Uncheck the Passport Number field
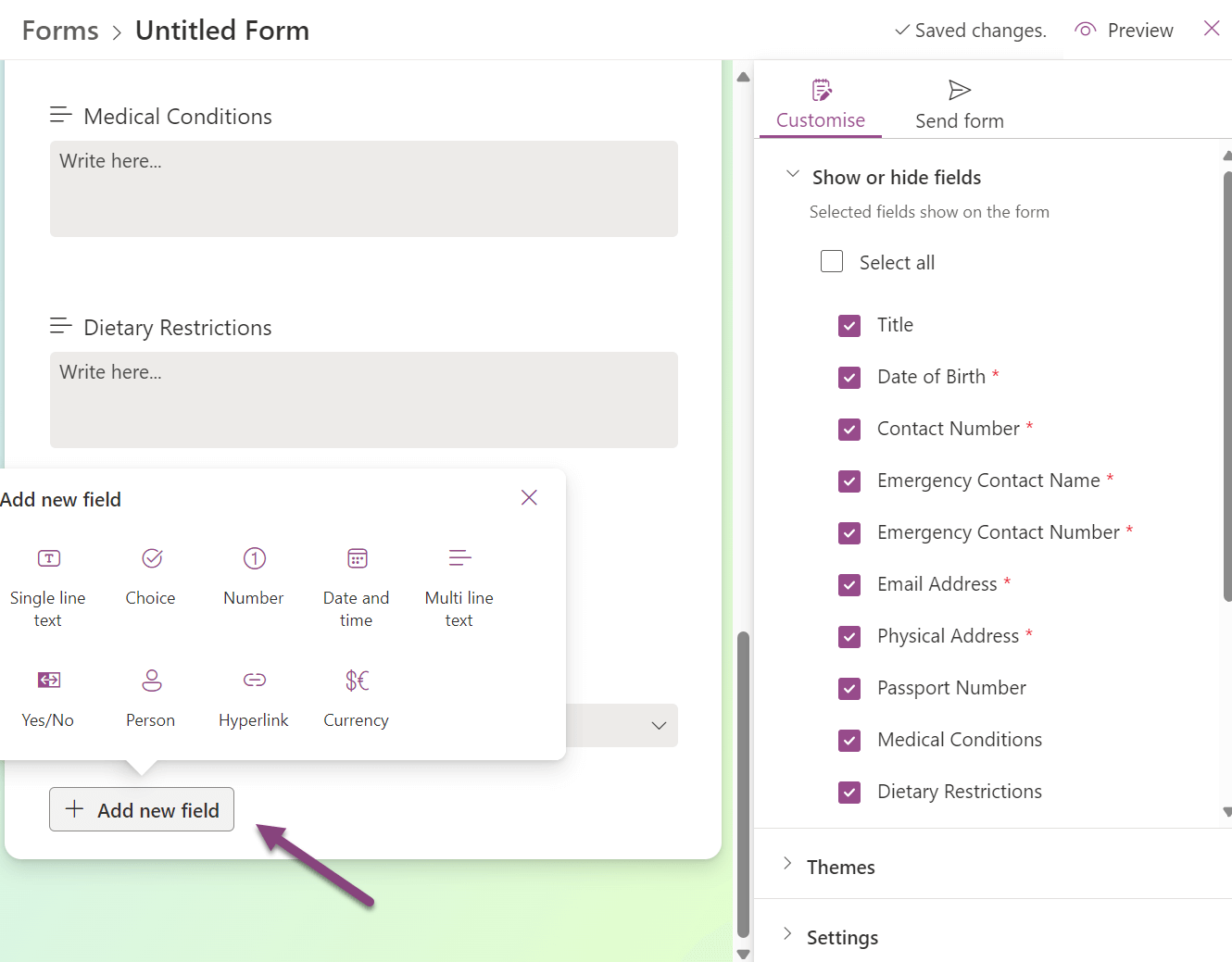This screenshot has height=962, width=1232. [849, 689]
